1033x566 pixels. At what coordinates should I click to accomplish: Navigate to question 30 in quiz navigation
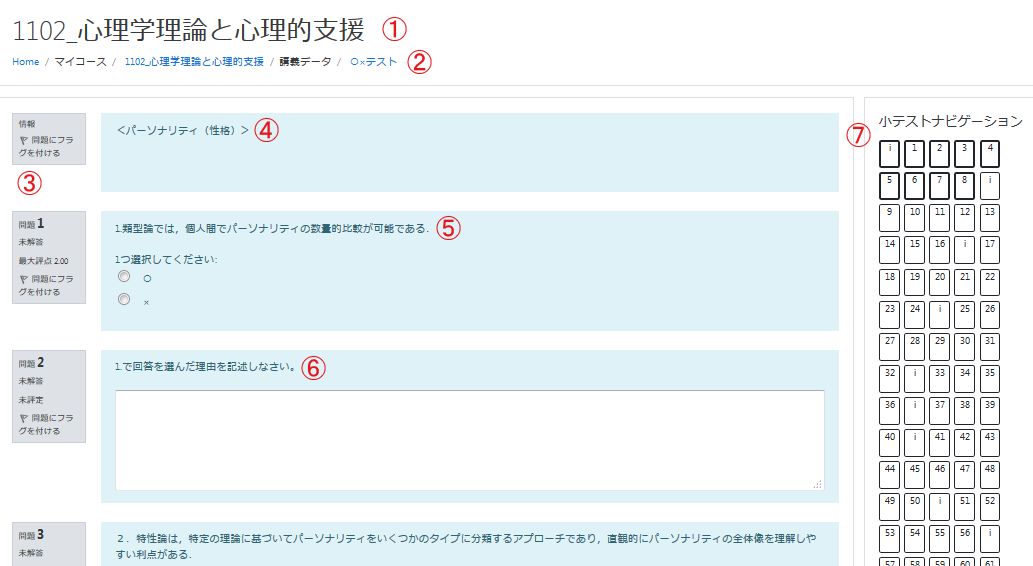(x=965, y=346)
